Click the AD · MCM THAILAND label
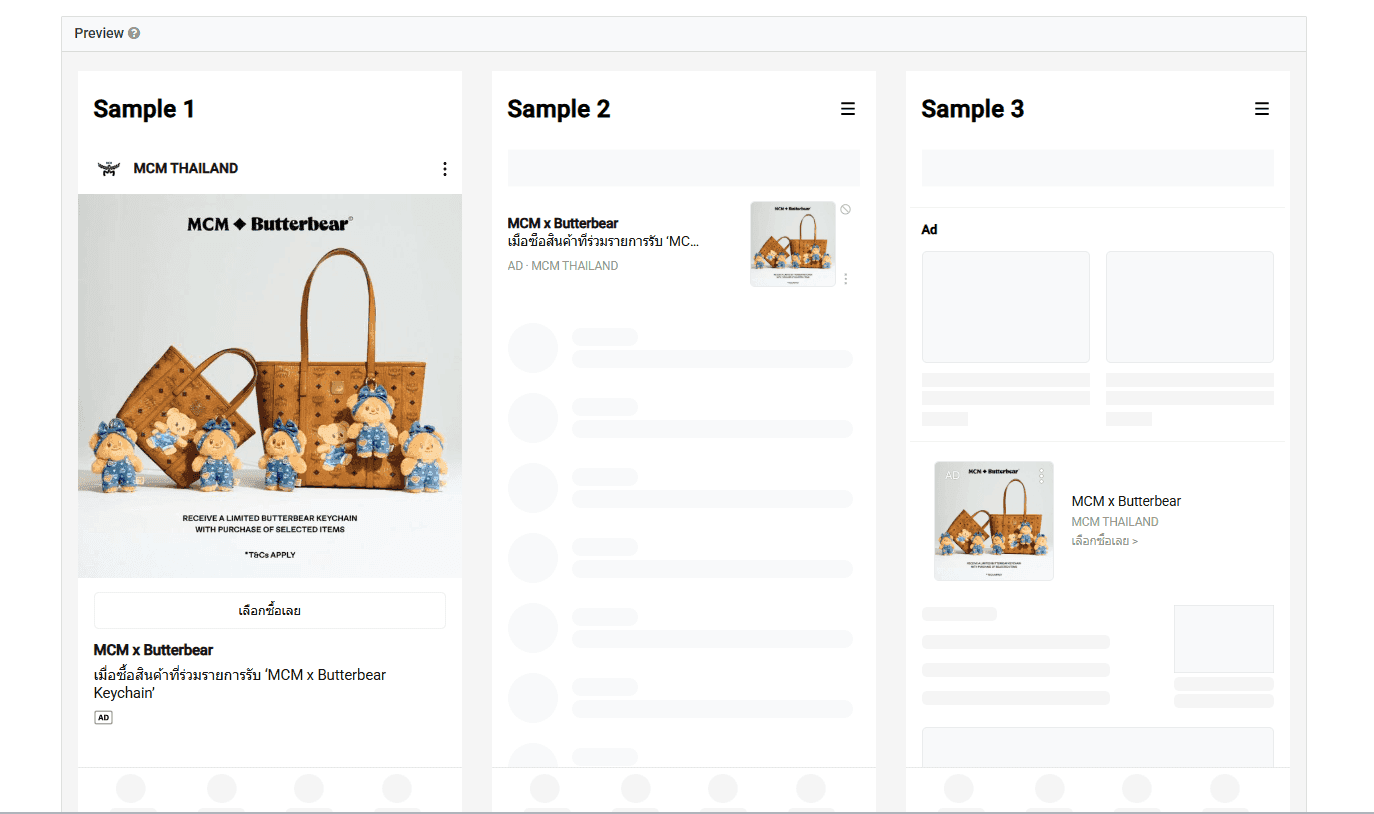The width and height of the screenshot is (1374, 814). pos(563,266)
